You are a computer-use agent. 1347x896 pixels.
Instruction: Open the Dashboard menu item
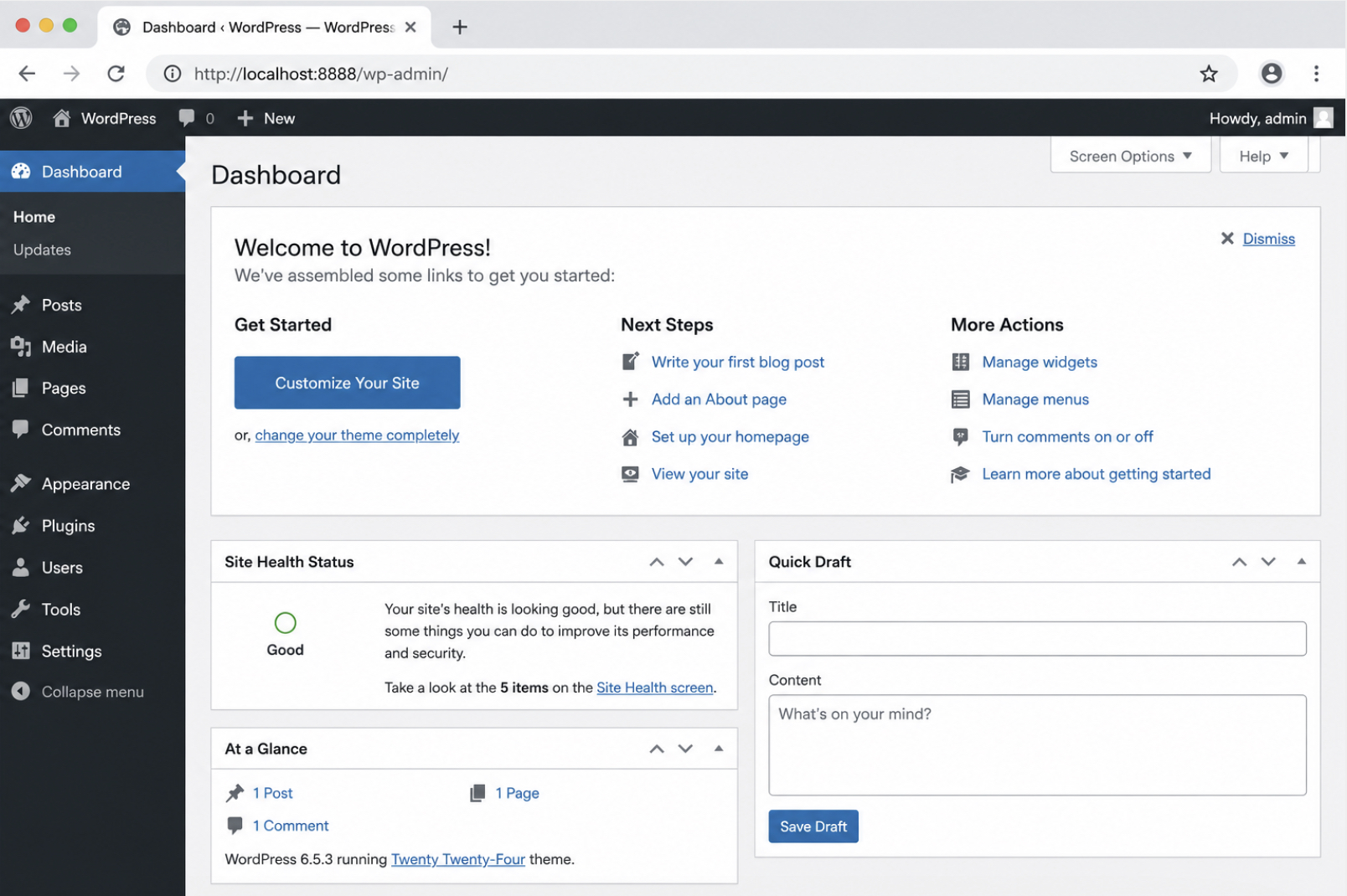click(x=92, y=172)
